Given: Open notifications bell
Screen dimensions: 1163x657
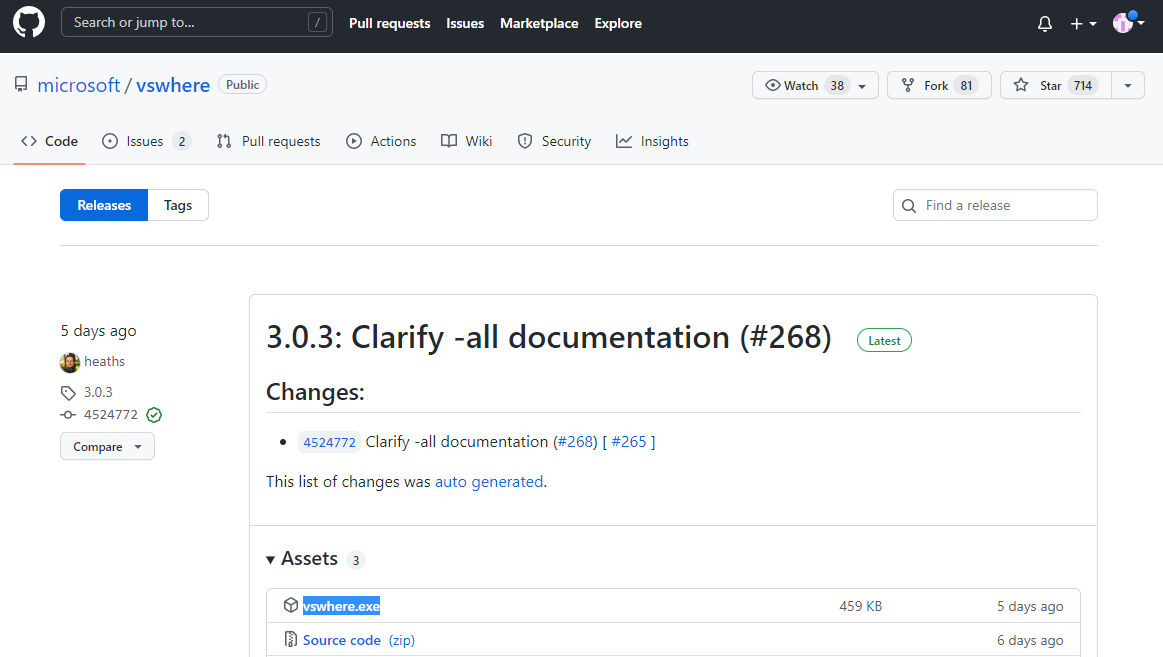Looking at the screenshot, I should point(1044,24).
